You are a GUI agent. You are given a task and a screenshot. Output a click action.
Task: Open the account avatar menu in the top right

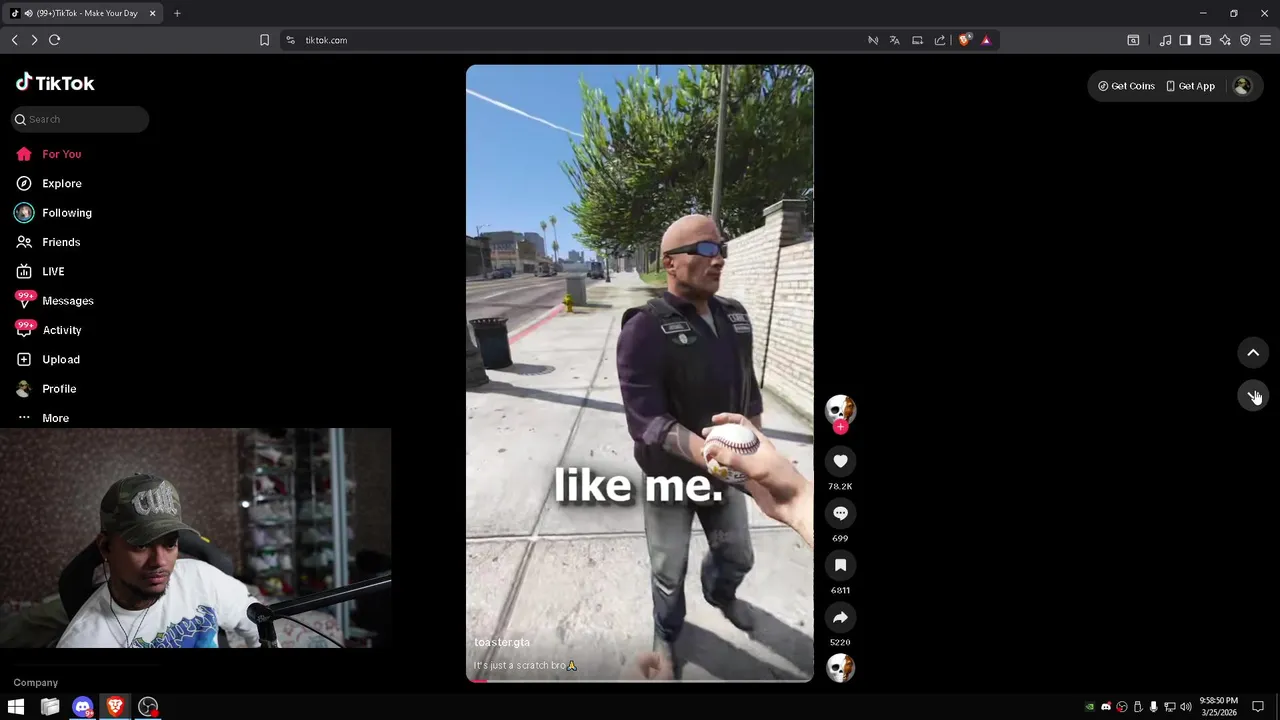1242,86
